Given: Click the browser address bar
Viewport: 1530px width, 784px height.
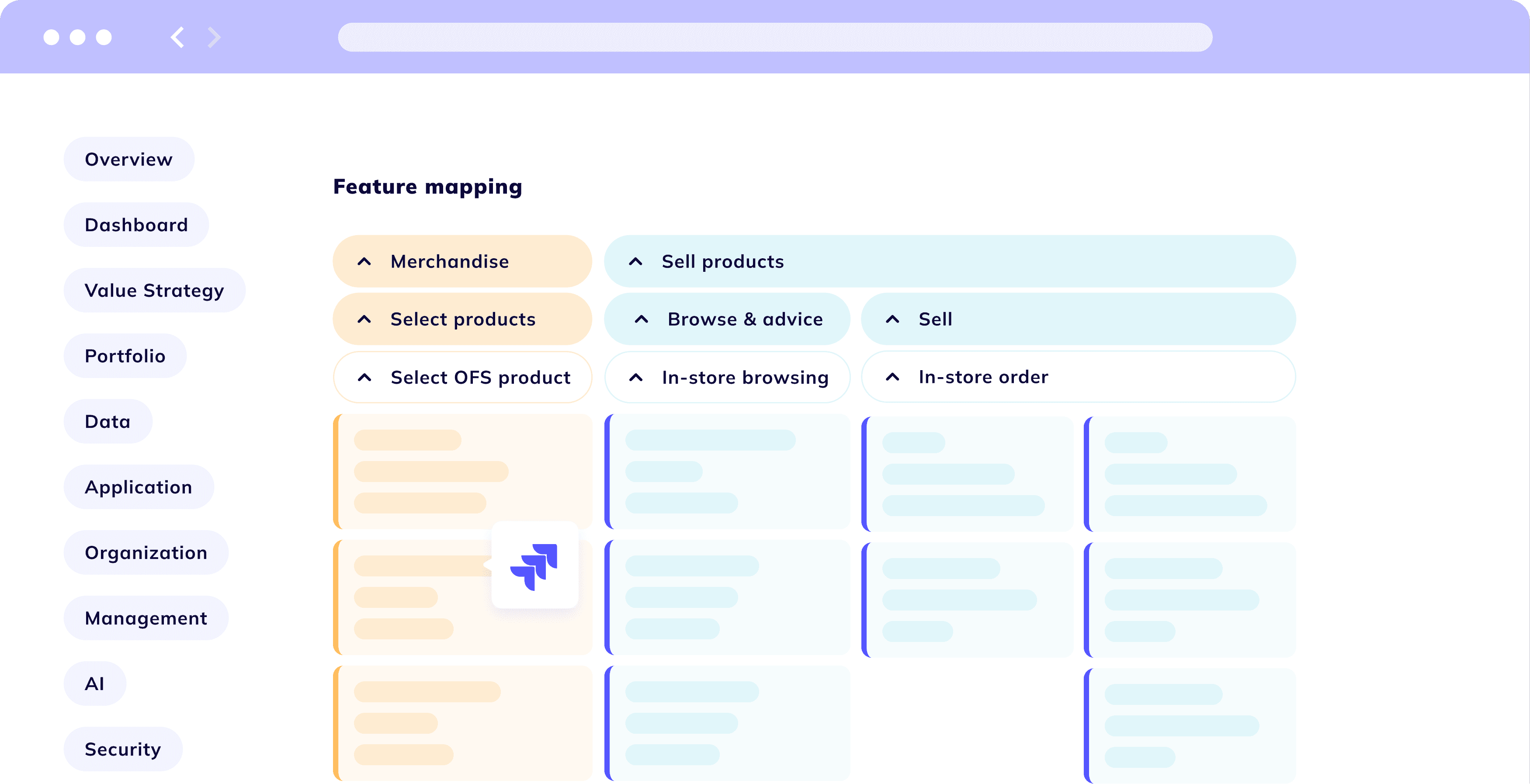Looking at the screenshot, I should [x=774, y=38].
